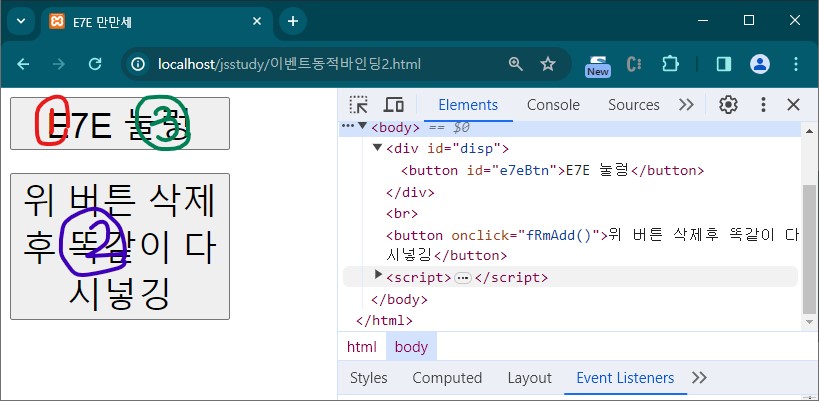Image resolution: width=819 pixels, height=401 pixels.
Task: Select the br element line
Action: [x=402, y=214]
